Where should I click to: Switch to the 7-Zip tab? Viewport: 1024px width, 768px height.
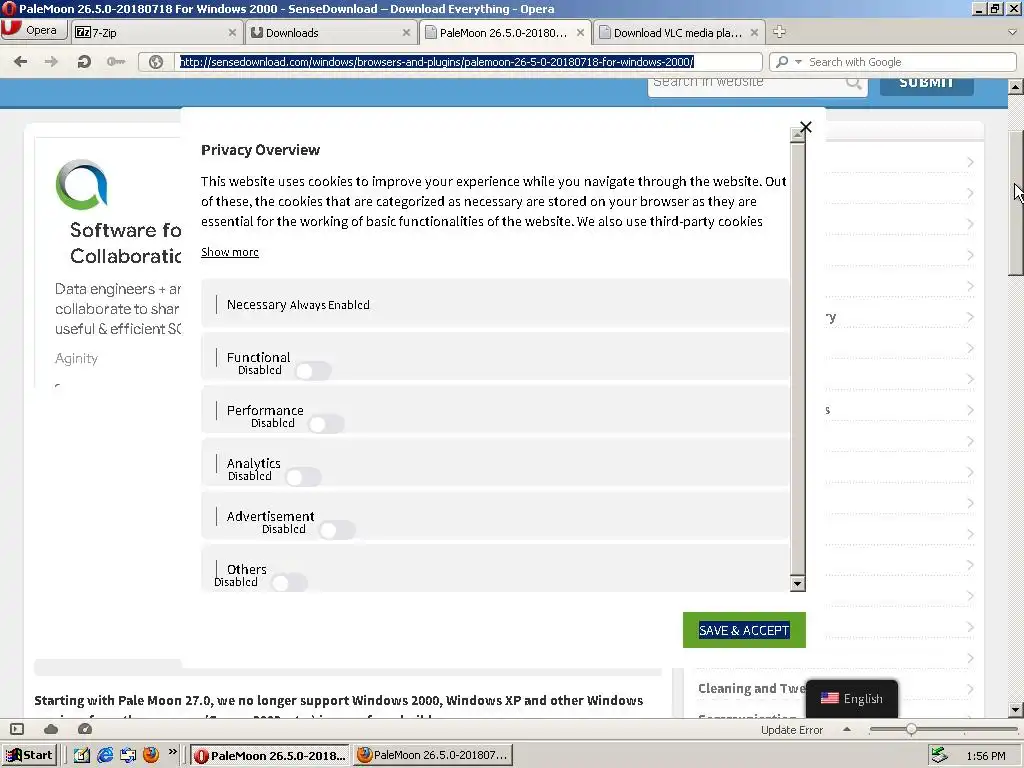pyautogui.click(x=155, y=33)
